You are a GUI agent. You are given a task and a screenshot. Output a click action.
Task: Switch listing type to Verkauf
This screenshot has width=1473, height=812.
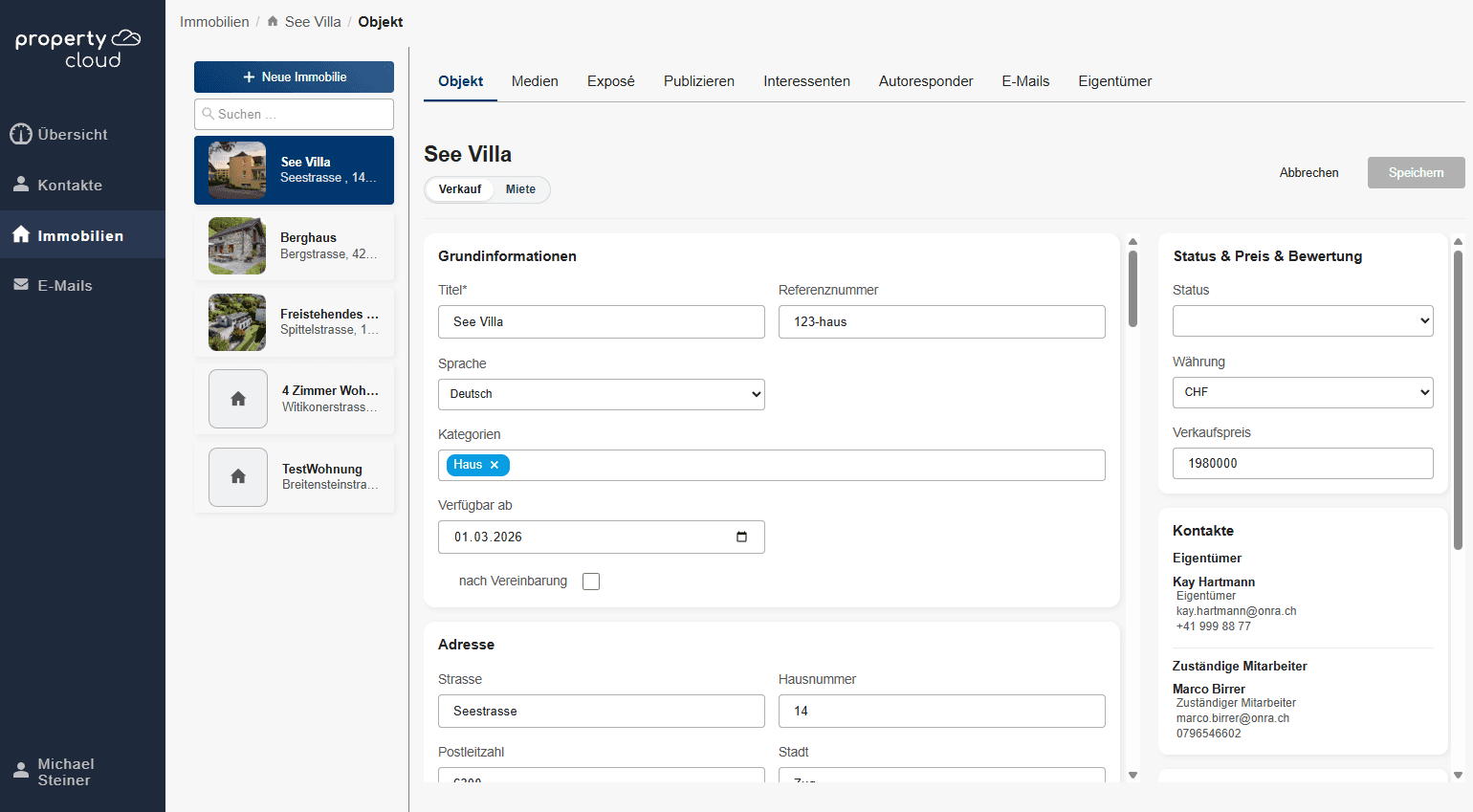(x=460, y=189)
